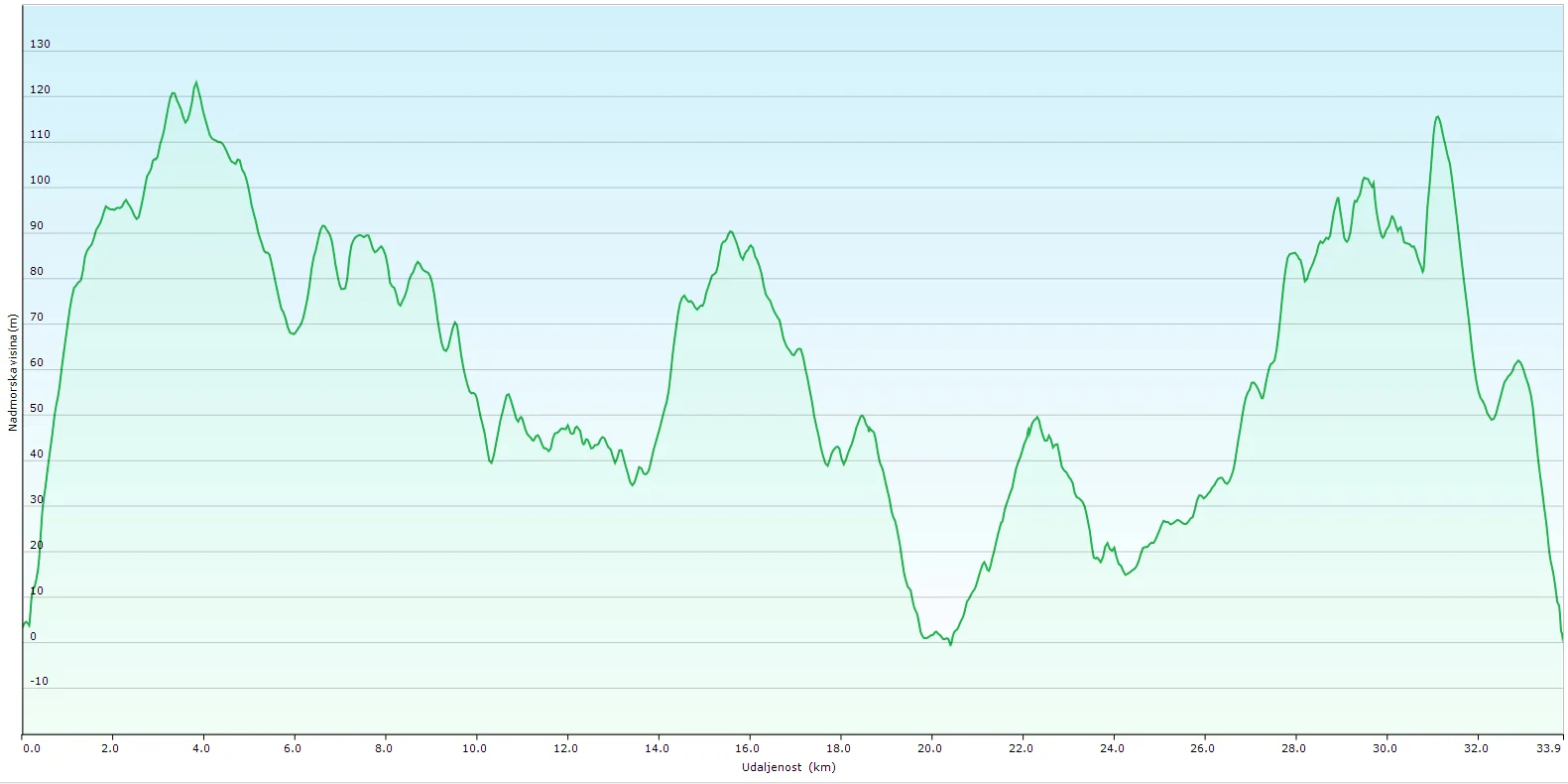Click the small final peak near 33 km

(x=1517, y=361)
